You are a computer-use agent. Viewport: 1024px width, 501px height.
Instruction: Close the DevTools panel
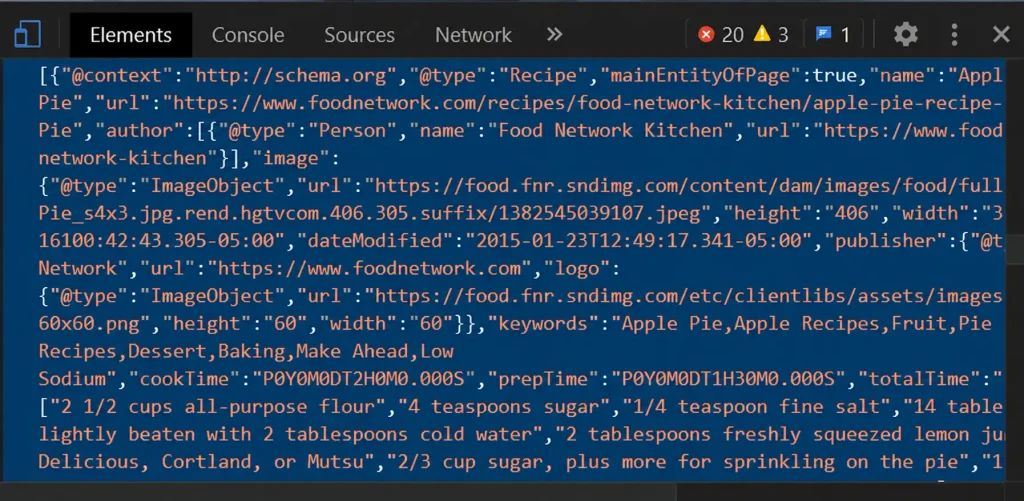tap(1001, 35)
